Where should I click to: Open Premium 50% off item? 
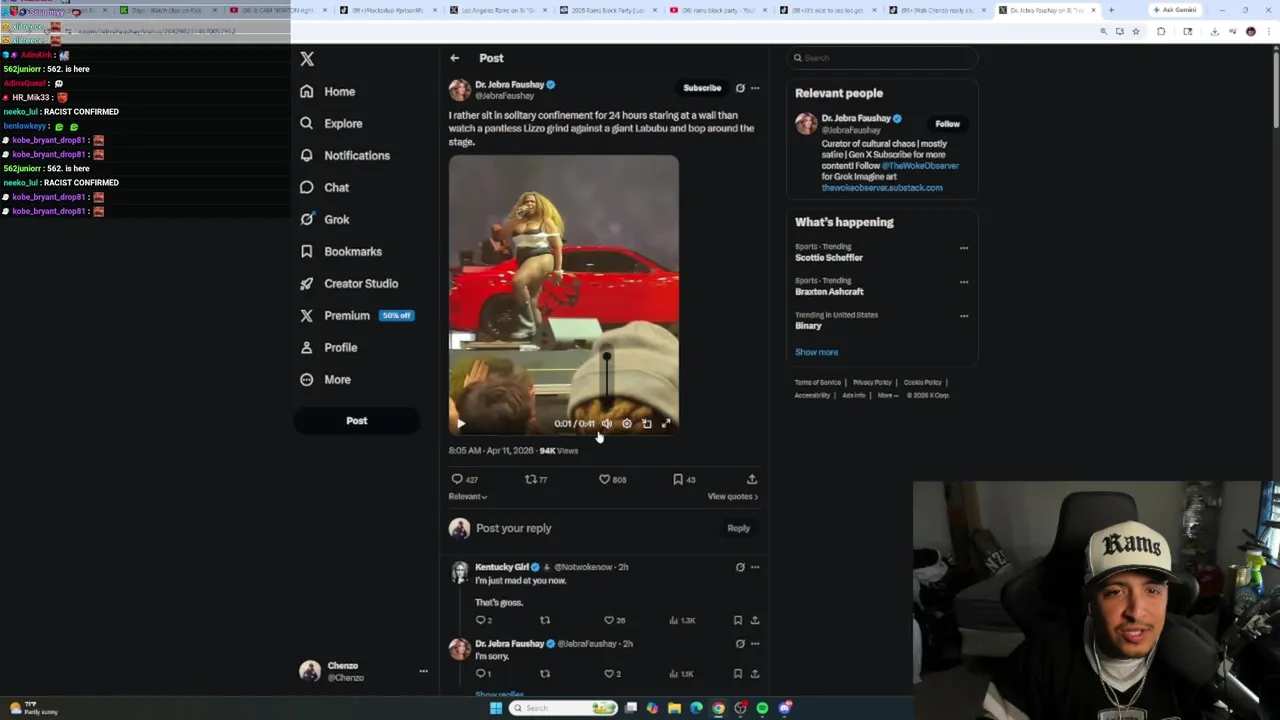coord(356,315)
